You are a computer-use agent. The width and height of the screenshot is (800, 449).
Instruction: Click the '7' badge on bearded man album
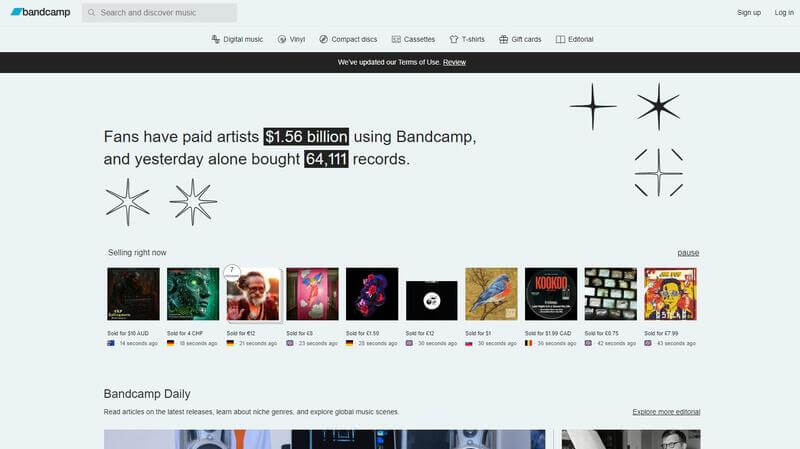(232, 272)
